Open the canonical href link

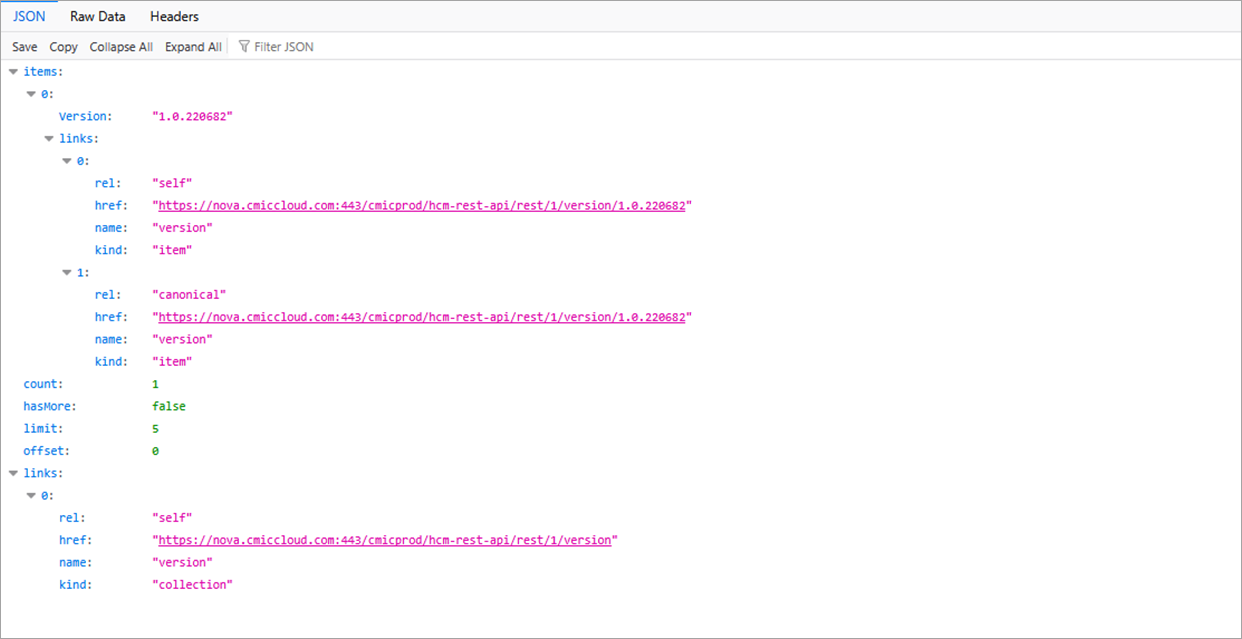click(421, 316)
